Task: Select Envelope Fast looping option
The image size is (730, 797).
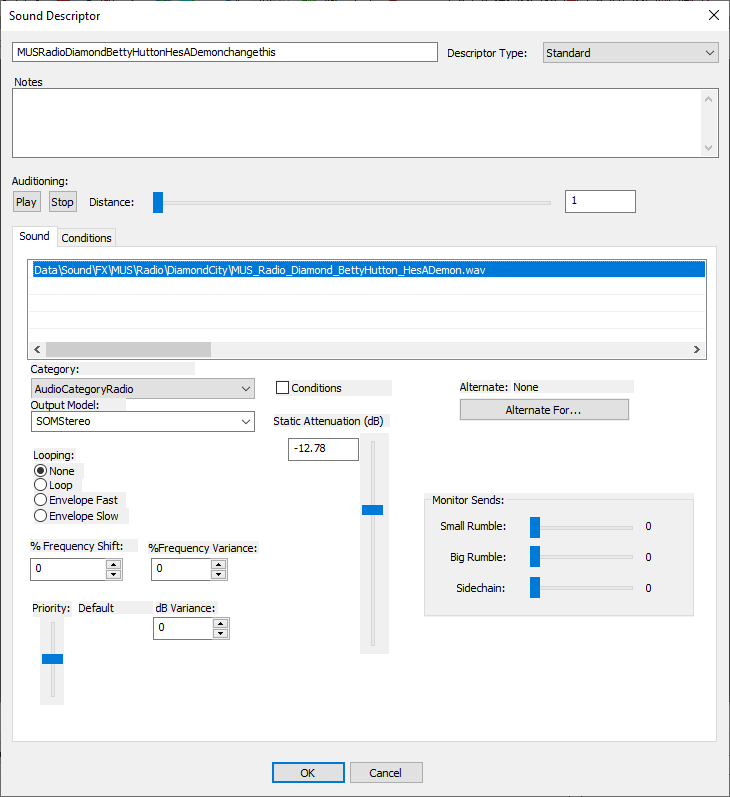Action: [41, 500]
